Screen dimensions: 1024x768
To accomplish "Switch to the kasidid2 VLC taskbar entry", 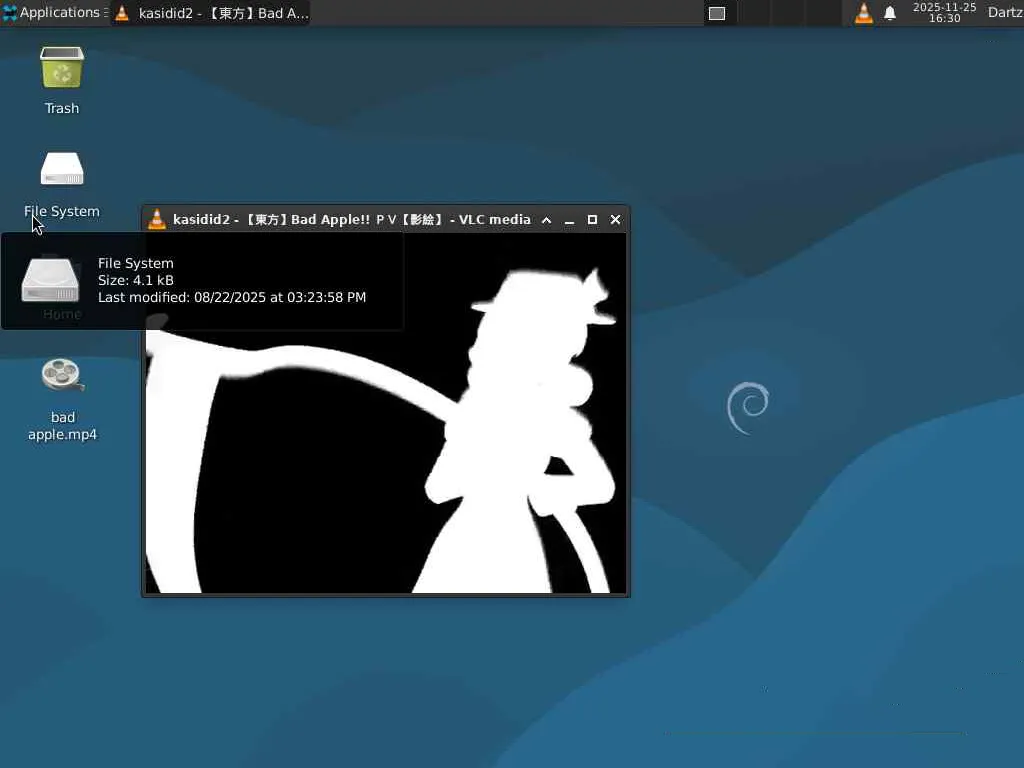I will pos(212,13).
